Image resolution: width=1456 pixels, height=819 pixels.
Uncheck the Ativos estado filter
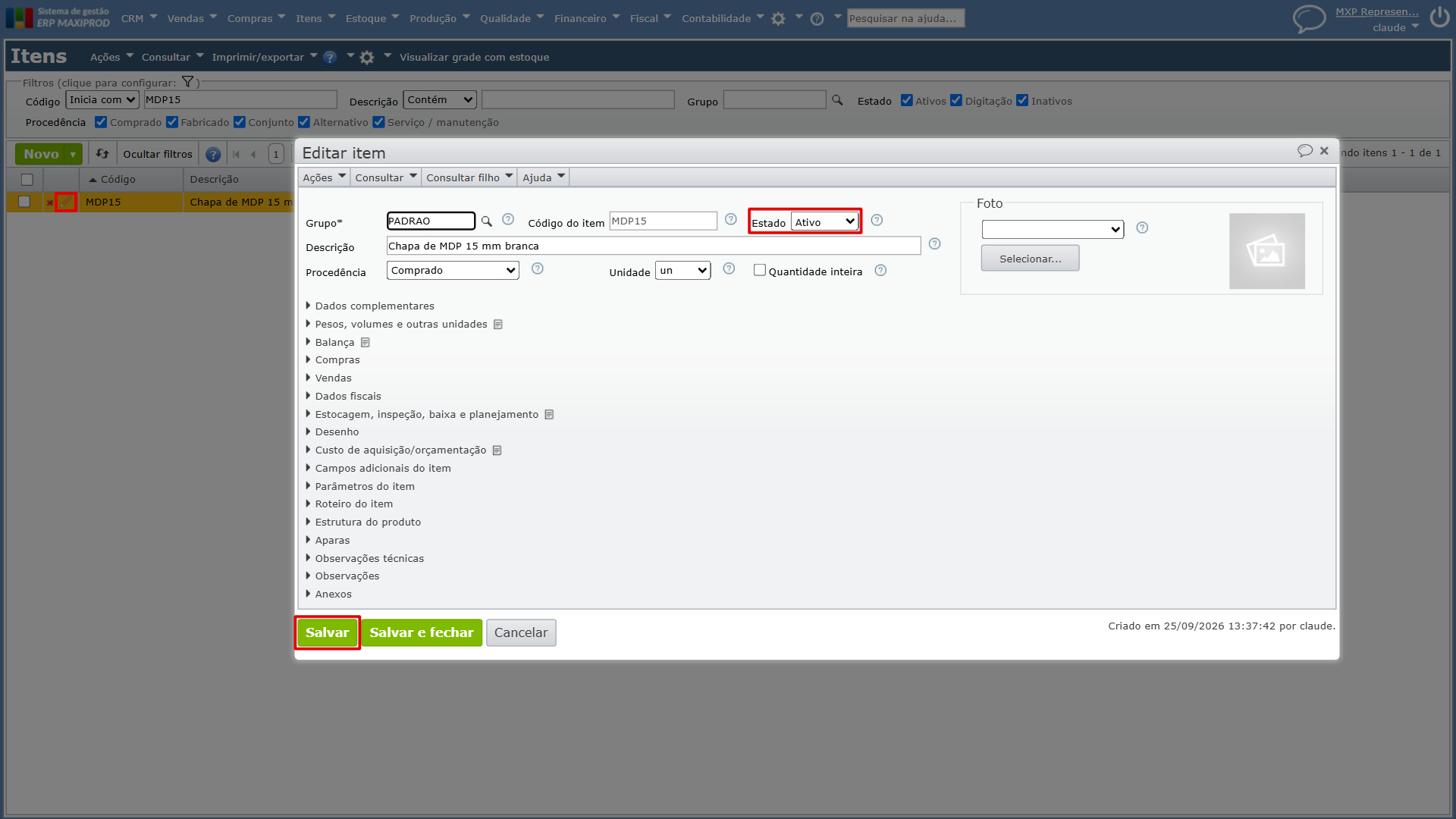pyautogui.click(x=906, y=100)
